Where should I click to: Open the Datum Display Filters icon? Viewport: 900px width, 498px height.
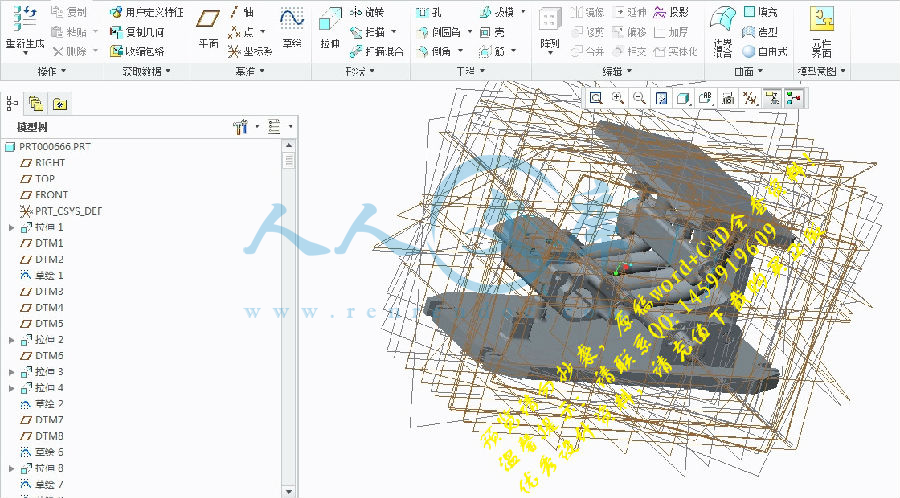(750, 99)
